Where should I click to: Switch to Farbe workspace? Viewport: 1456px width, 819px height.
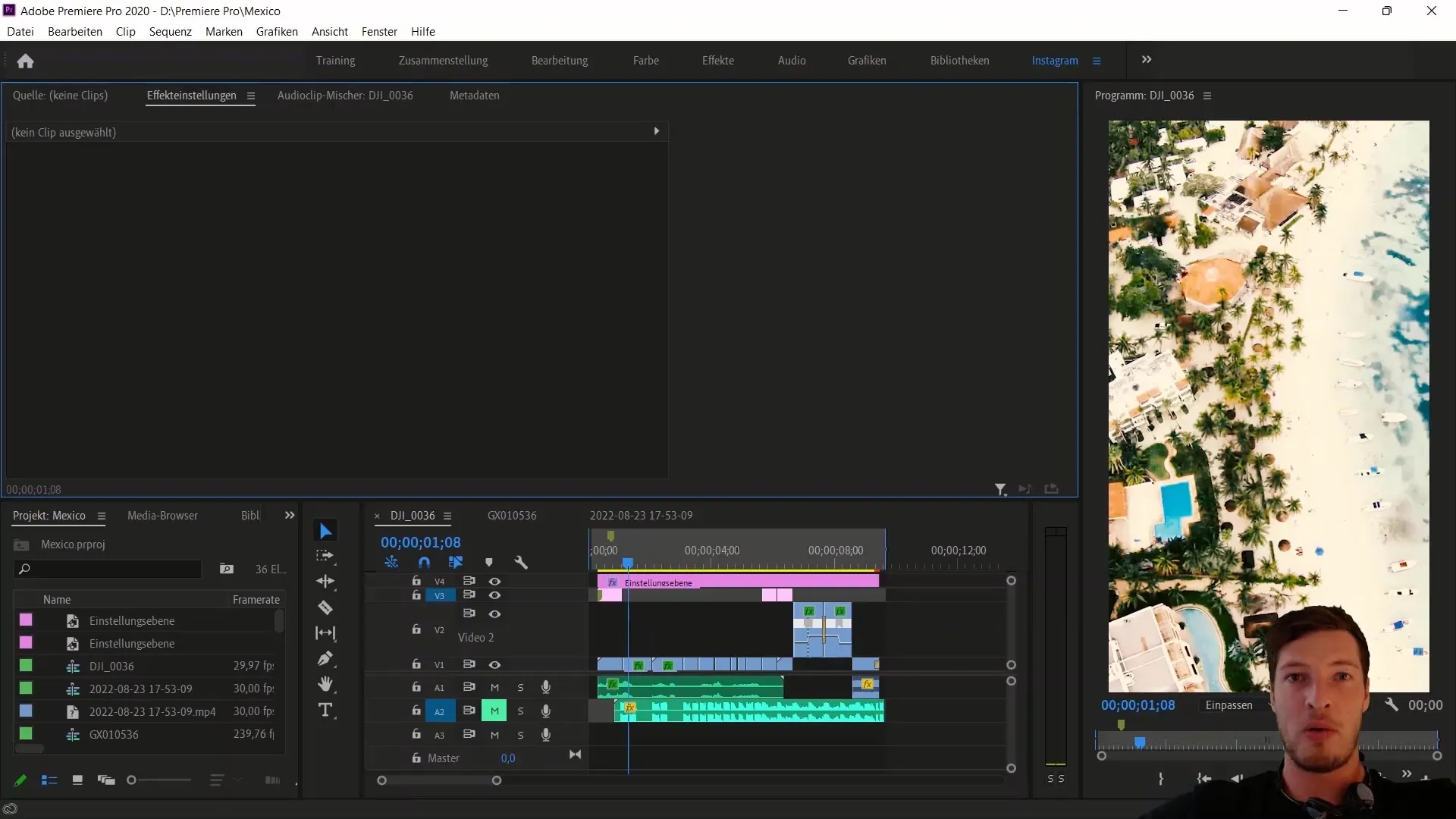point(646,61)
